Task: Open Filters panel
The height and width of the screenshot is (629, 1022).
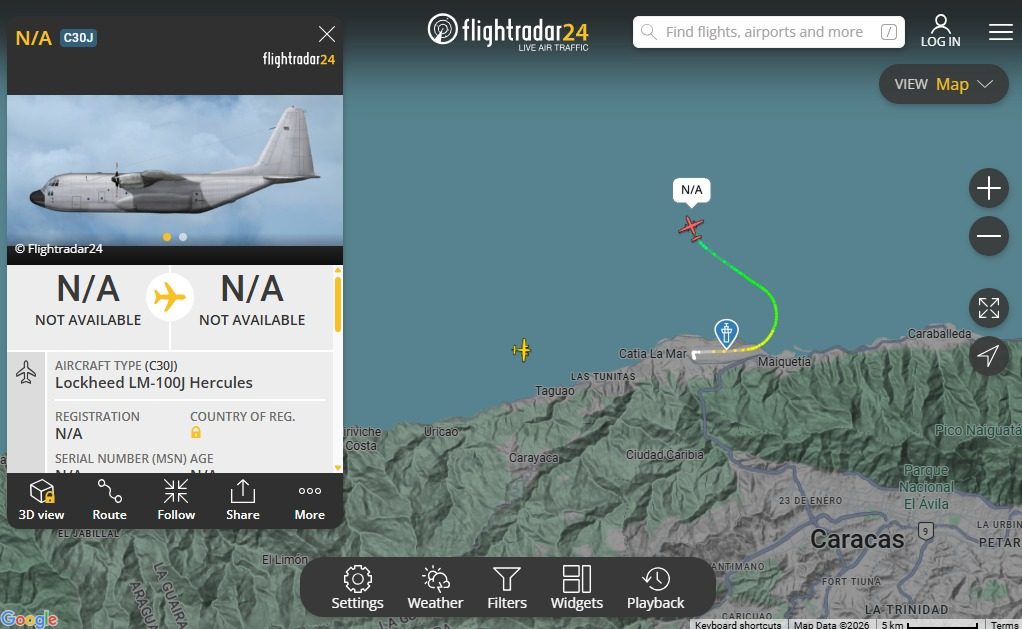Action: tap(506, 588)
